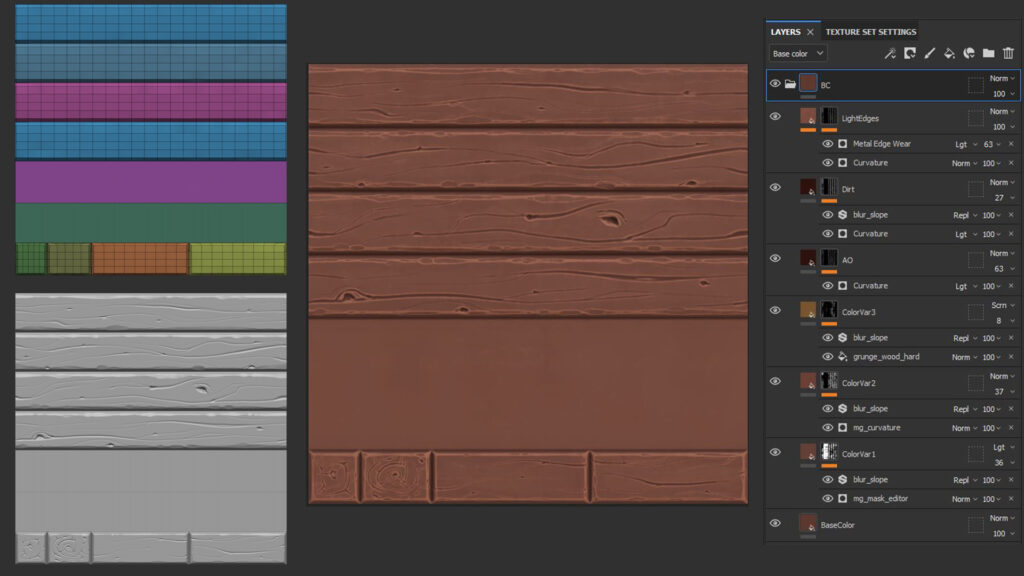This screenshot has height=576, width=1024.
Task: Select the BaseColor layer name
Action: [x=837, y=525]
